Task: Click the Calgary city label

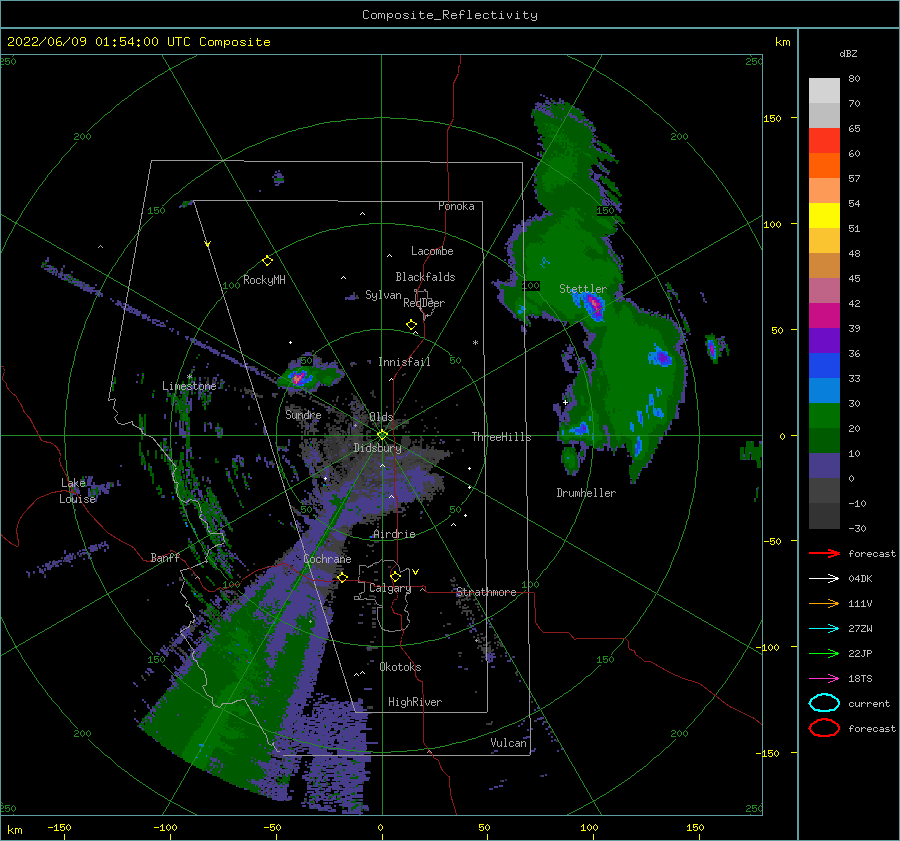Action: coord(390,588)
